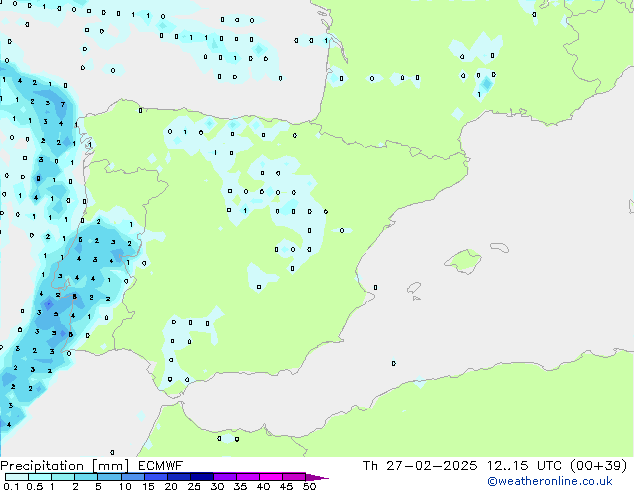The image size is (634, 490).
Task: Click the purple arrow ending the legend
Action: point(317,477)
